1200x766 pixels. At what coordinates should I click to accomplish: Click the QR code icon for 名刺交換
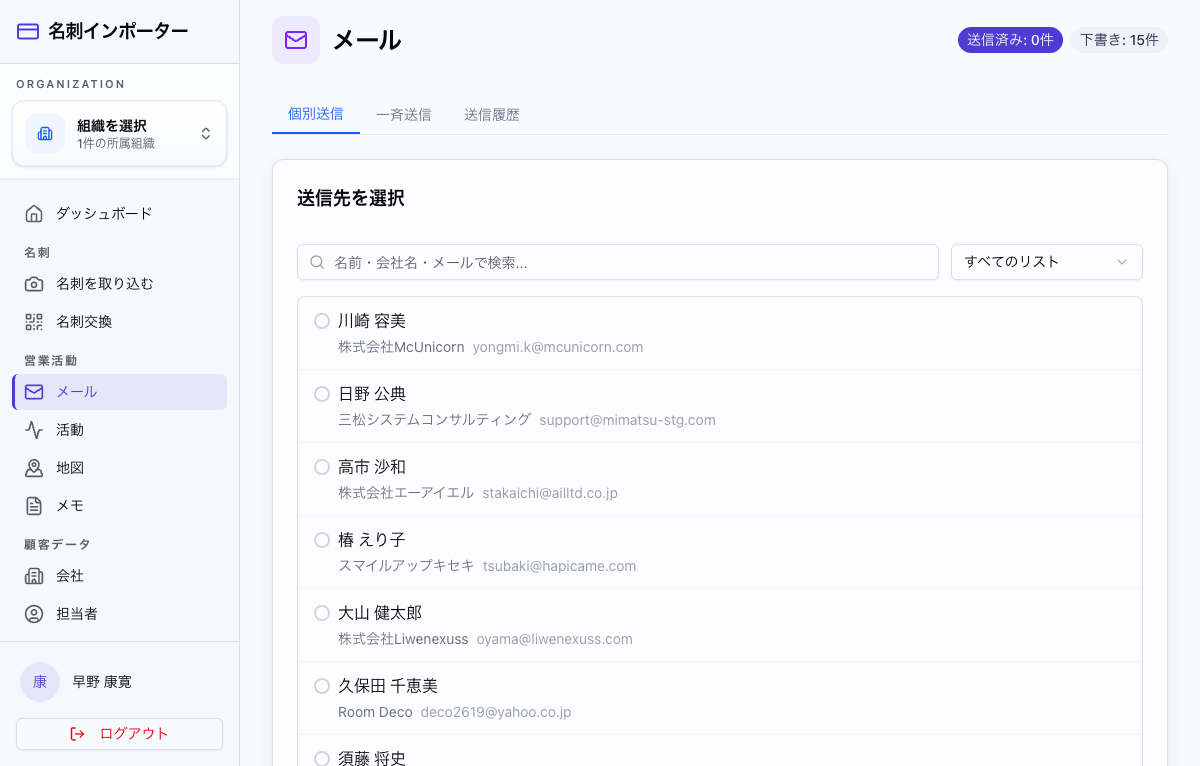point(34,322)
